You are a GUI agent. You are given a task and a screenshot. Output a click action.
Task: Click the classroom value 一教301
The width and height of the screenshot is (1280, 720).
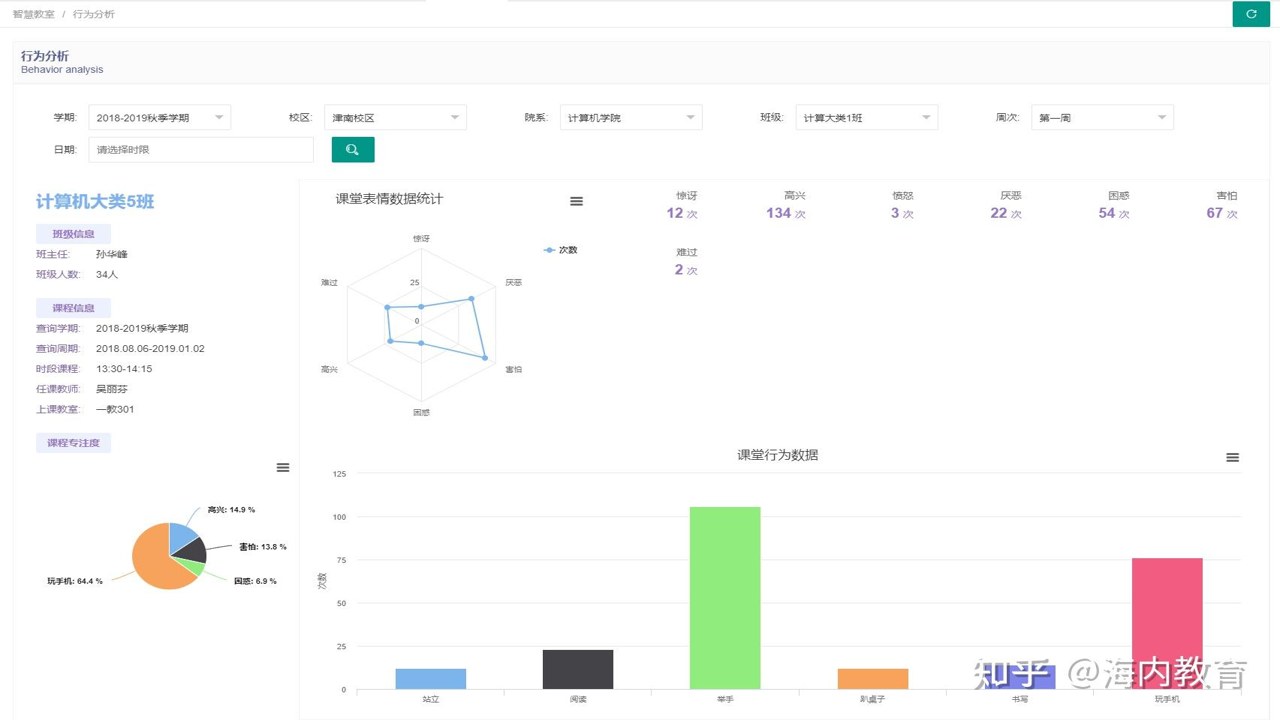click(115, 409)
